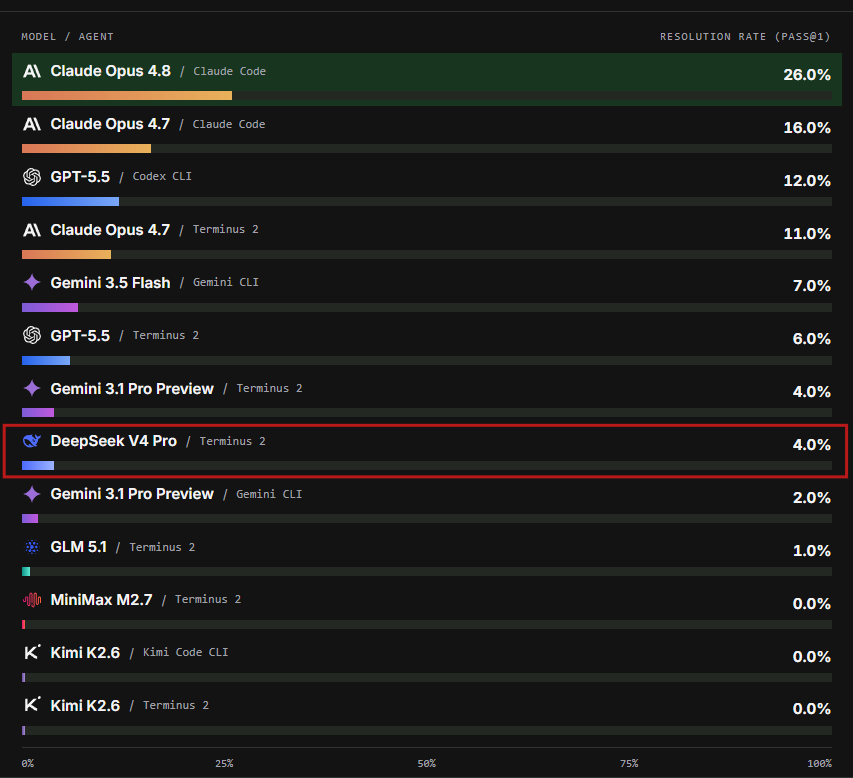The height and width of the screenshot is (778, 853).
Task: Click the Gemini star icon beside Gemini 3.5 Flash
Action: click(x=32, y=282)
